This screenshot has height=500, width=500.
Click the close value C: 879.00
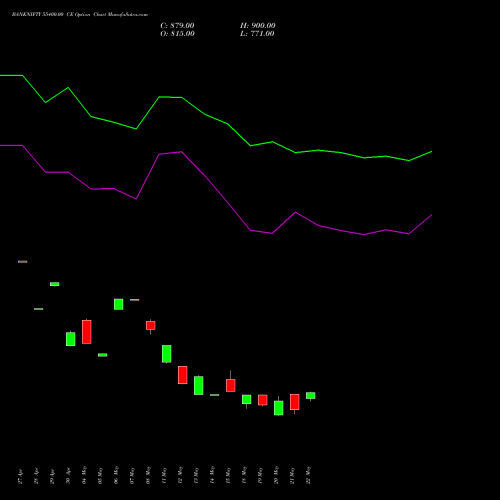177,26
